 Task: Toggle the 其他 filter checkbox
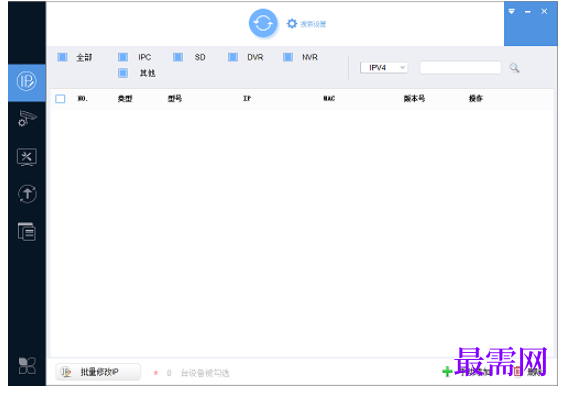[x=123, y=73]
